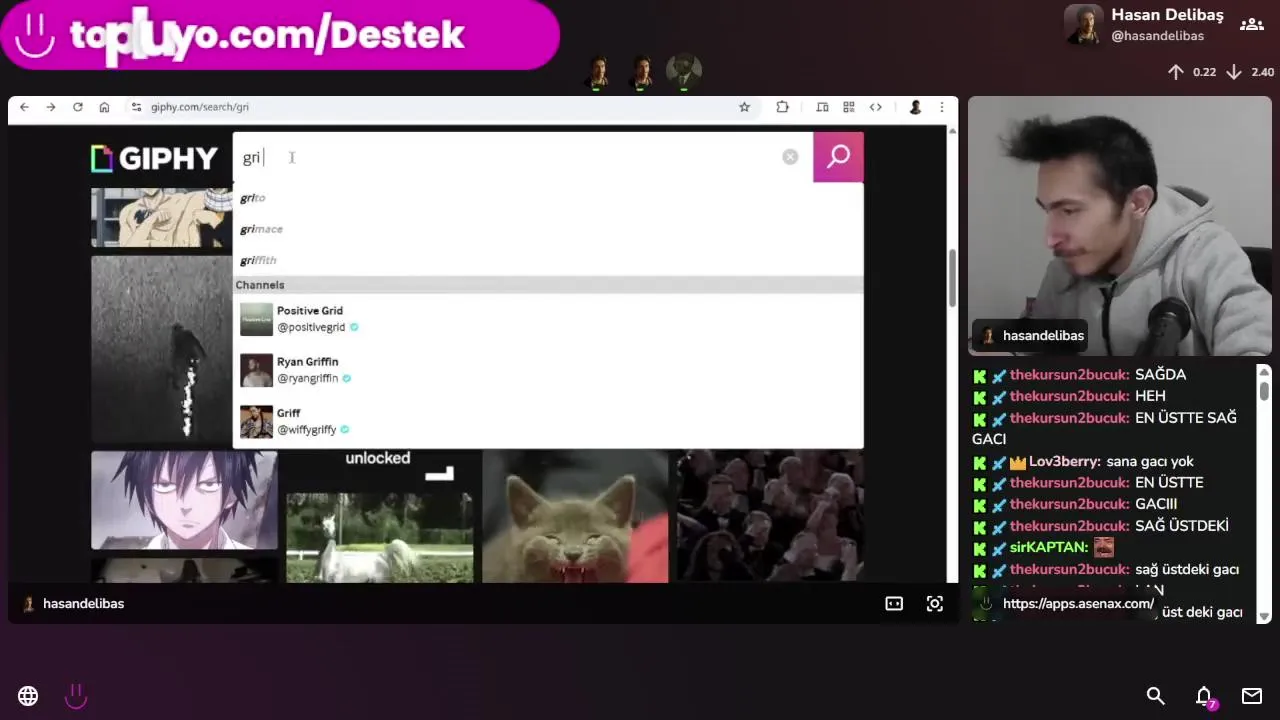
Task: Bookmark this page with star icon
Action: coord(744,107)
